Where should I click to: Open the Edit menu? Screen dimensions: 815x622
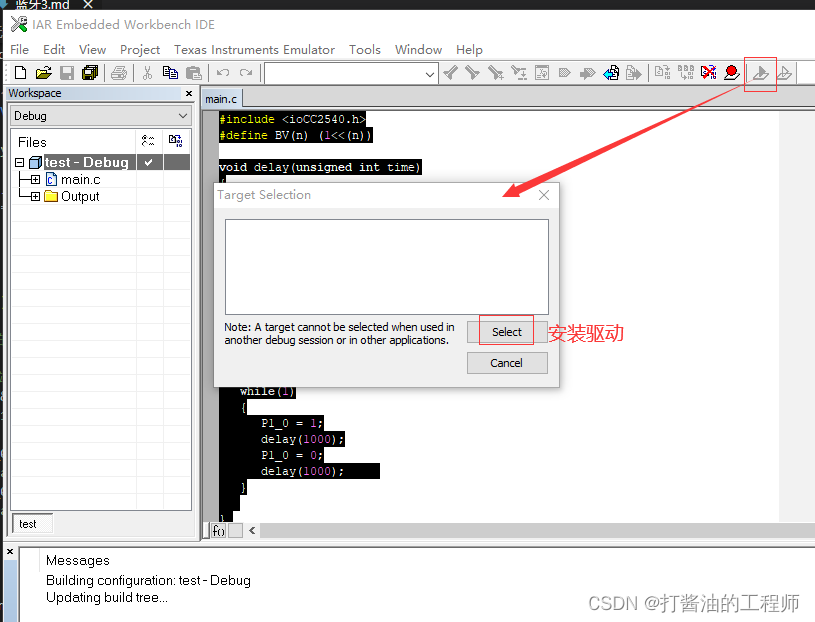tap(54, 49)
